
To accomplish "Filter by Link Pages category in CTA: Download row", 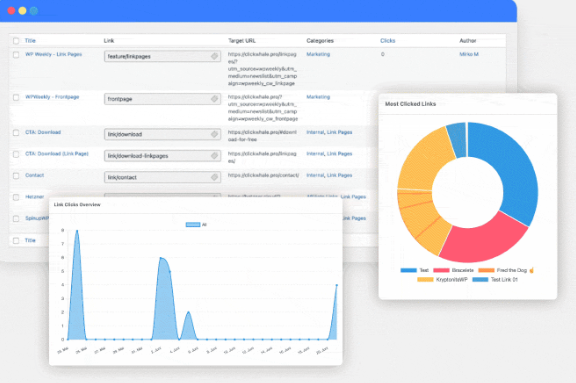I will tap(339, 132).
